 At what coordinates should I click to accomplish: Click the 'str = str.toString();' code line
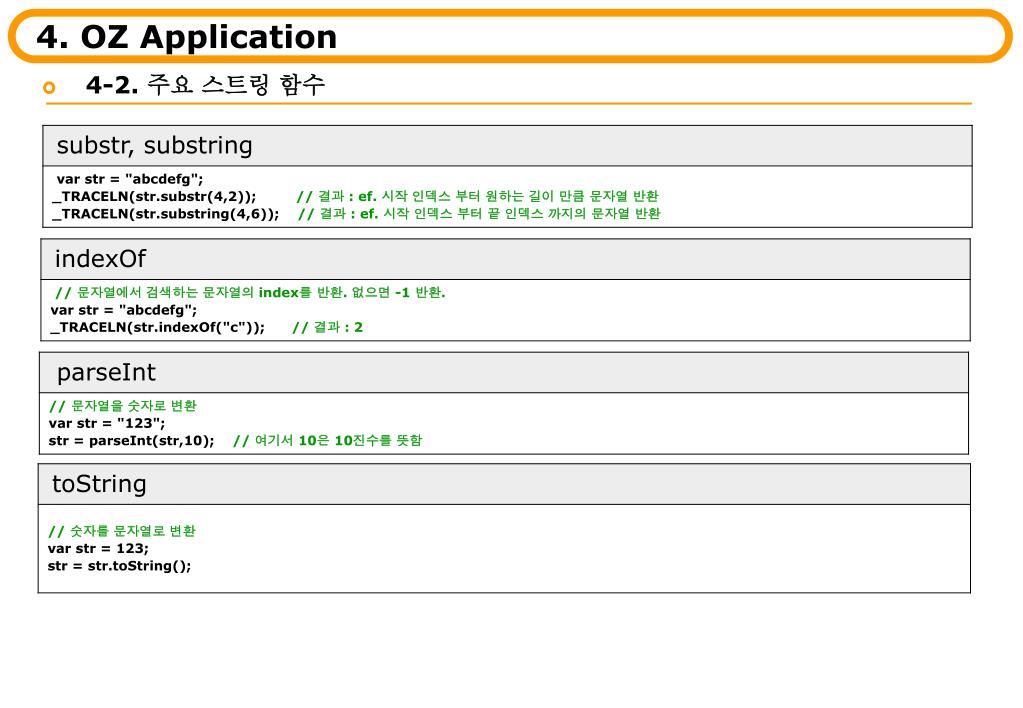click(x=119, y=566)
